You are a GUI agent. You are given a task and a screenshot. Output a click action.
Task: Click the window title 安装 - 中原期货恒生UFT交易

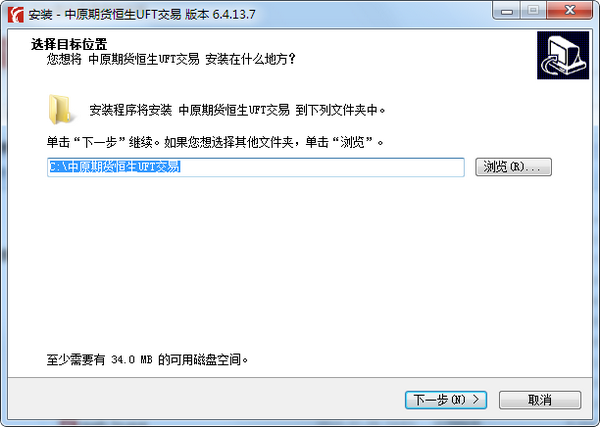[104, 15]
